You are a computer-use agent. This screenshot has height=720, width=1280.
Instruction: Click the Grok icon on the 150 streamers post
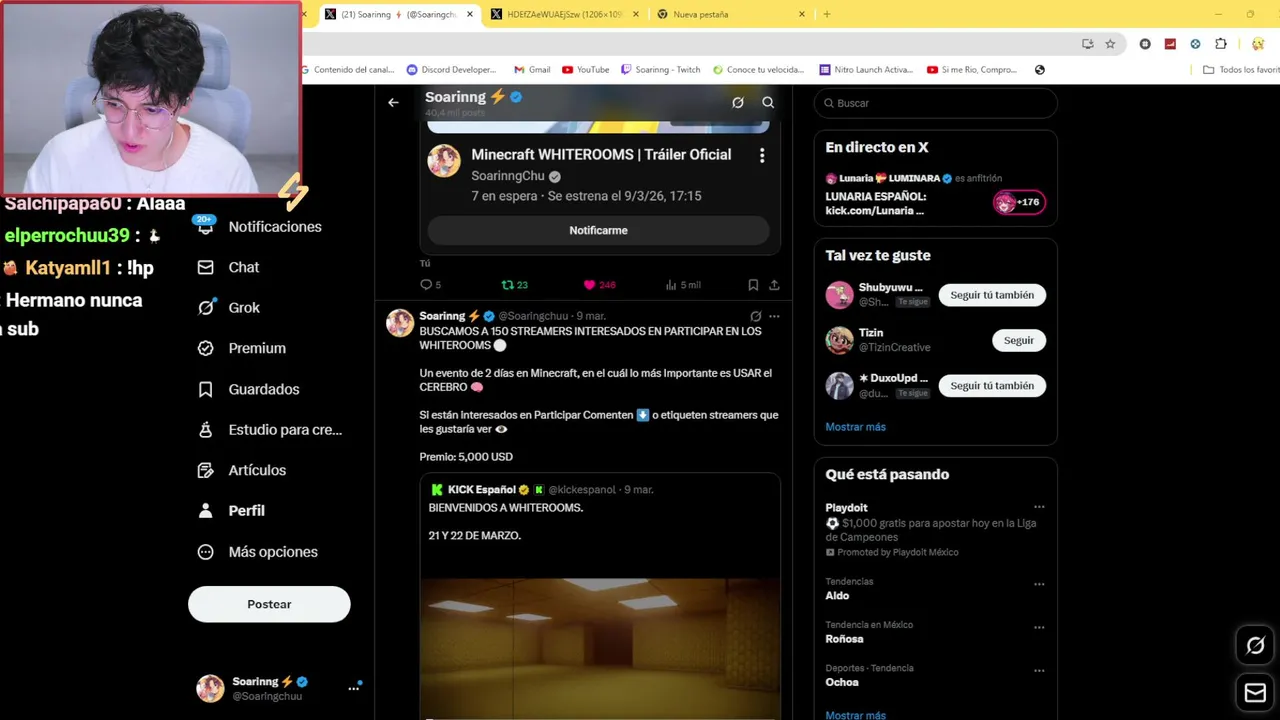coord(756,316)
